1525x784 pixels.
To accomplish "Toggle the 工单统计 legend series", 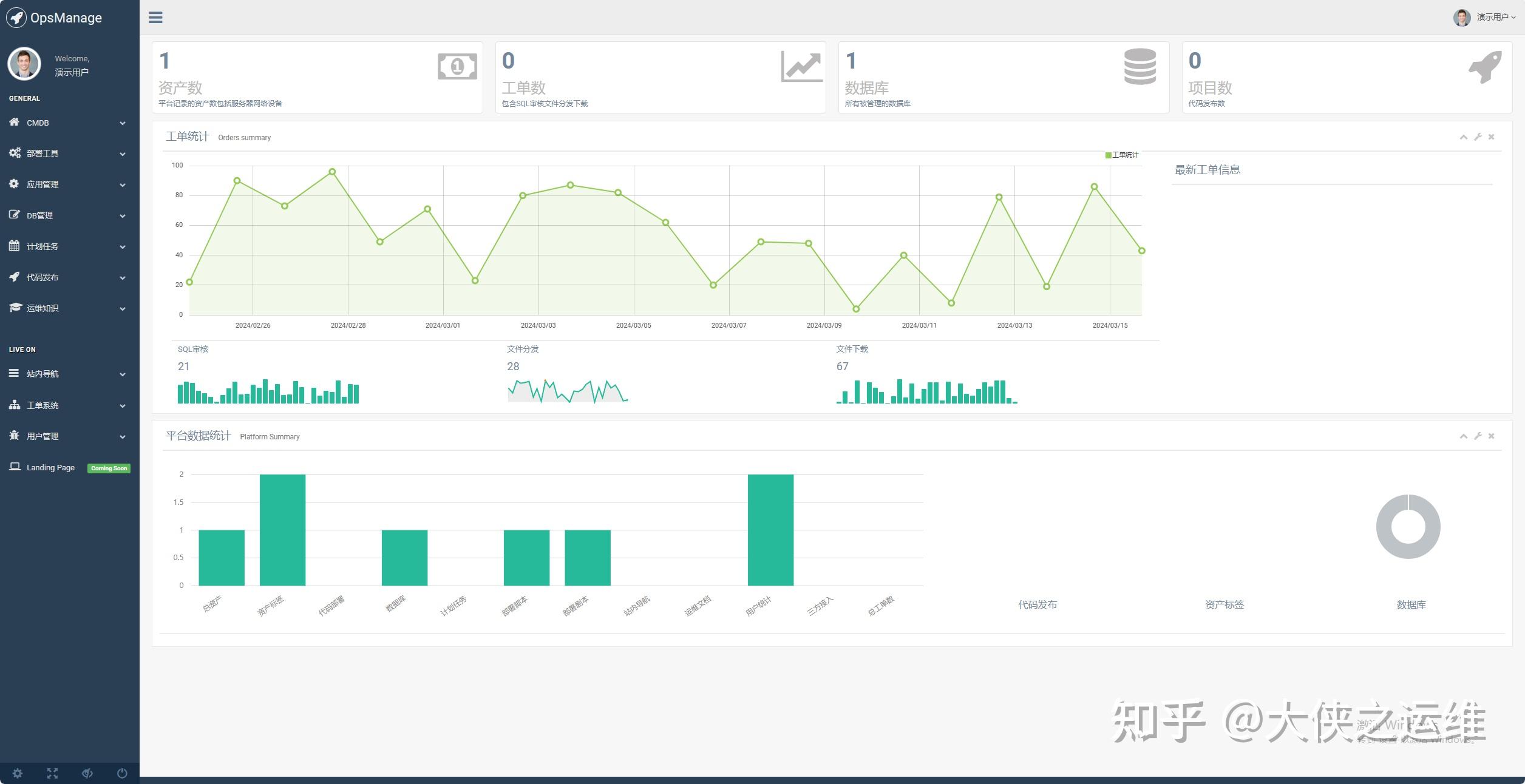I will [1121, 155].
